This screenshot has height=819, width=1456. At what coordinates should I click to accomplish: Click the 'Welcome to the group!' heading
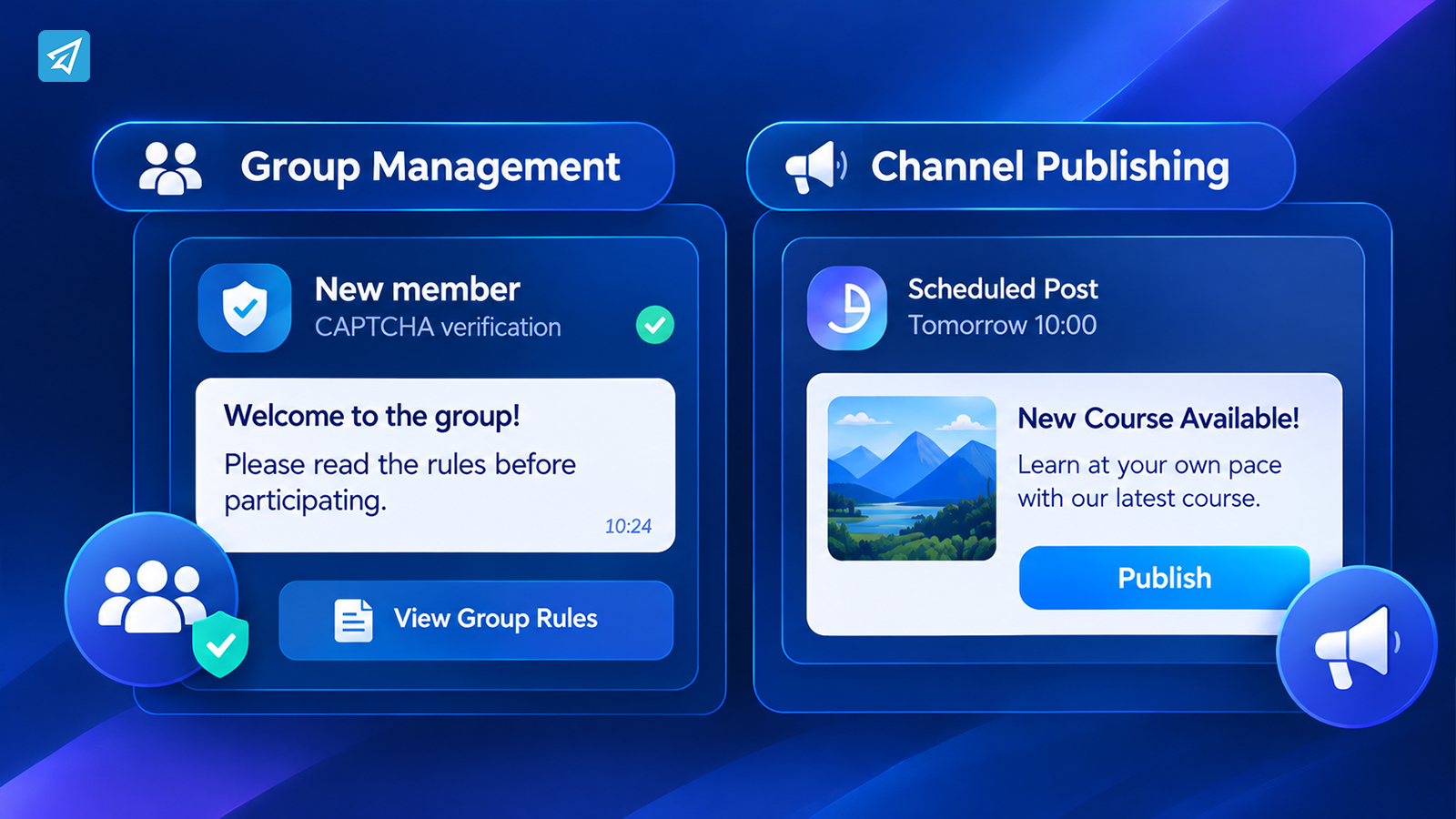(372, 416)
